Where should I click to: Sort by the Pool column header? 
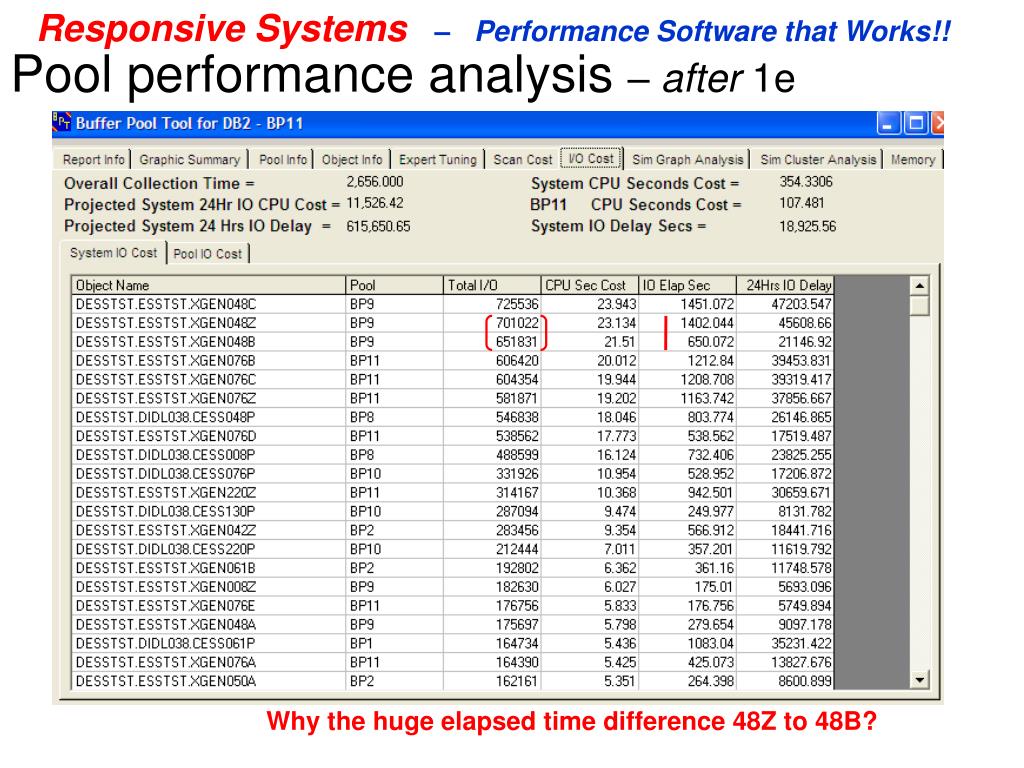coord(394,285)
